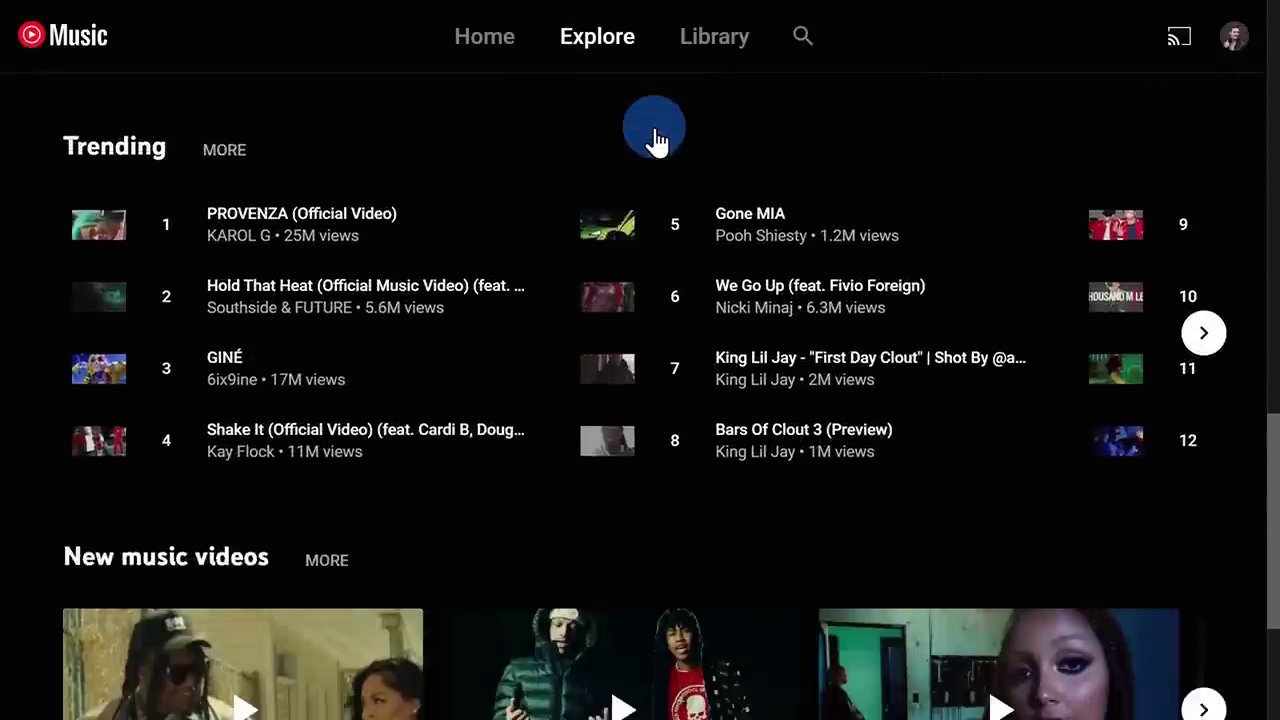Open the Gone MIA track thumbnail
The height and width of the screenshot is (720, 1280).
607,224
